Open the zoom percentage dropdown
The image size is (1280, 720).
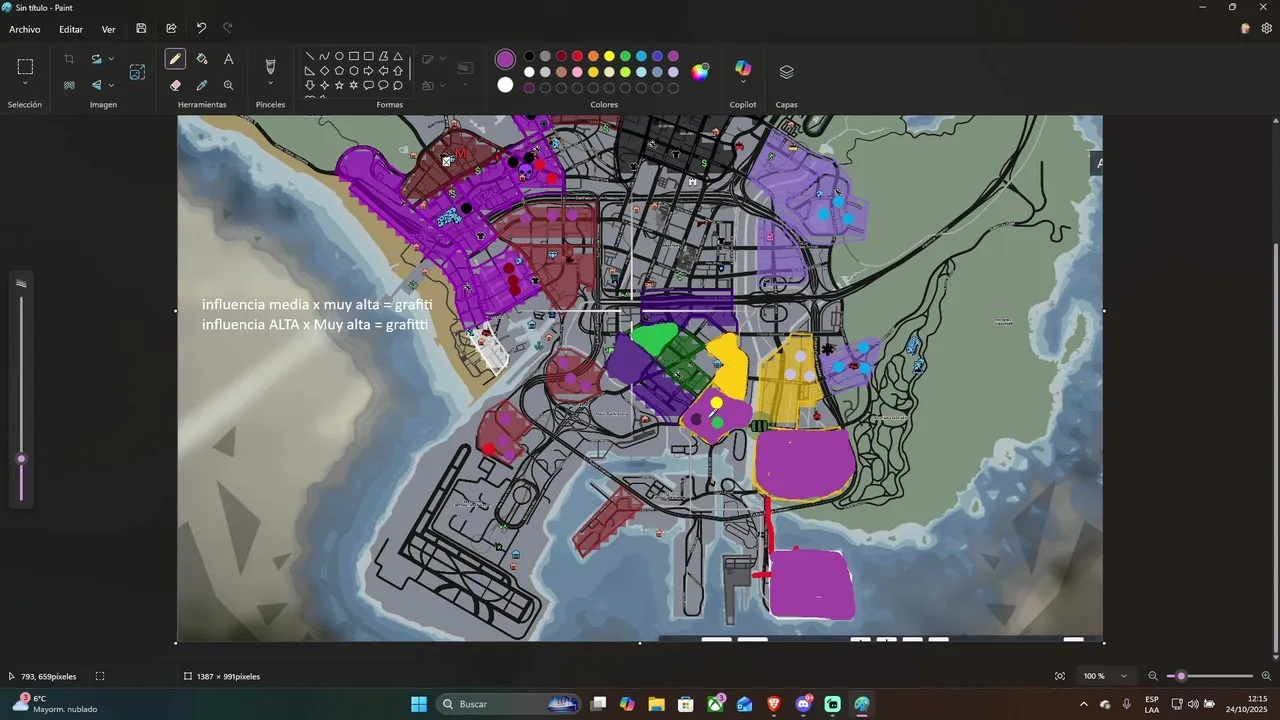[1124, 676]
